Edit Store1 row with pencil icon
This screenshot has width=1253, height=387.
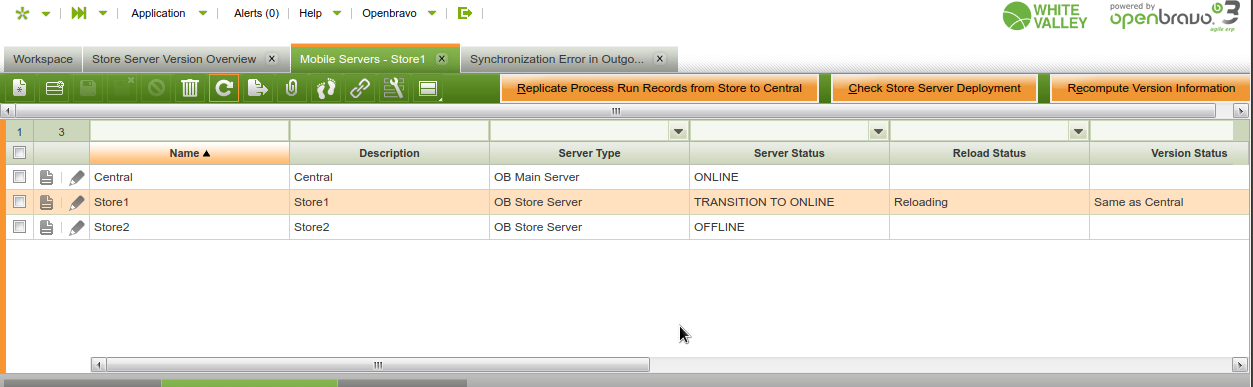(x=77, y=202)
